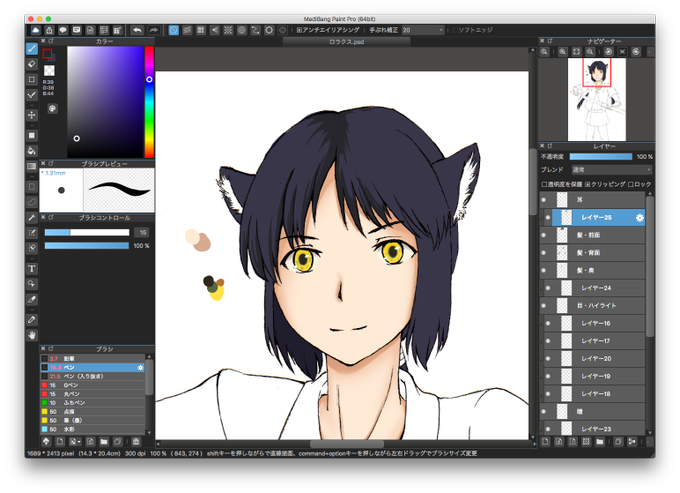Select the レイヤー16 layer
Viewport: 680px width, 493px height.
pos(592,323)
